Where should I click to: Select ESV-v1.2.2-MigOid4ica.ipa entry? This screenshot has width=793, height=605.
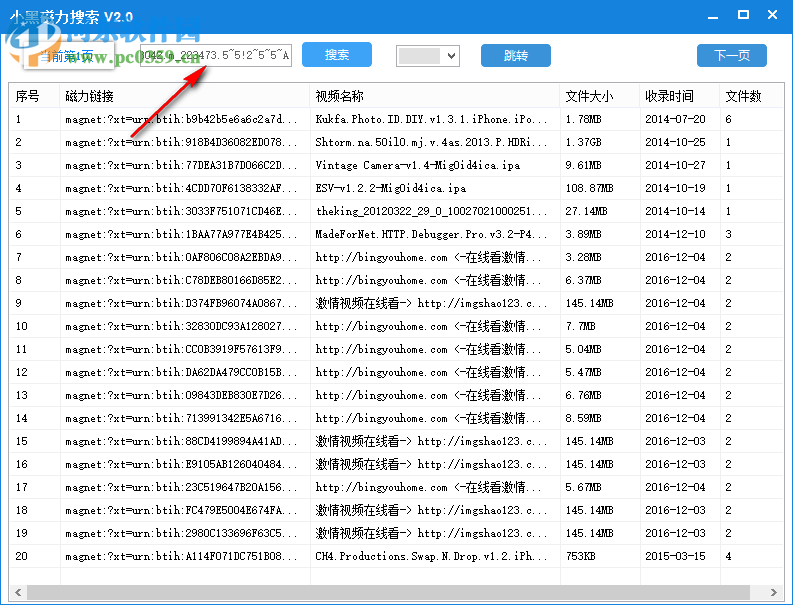click(x=390, y=188)
